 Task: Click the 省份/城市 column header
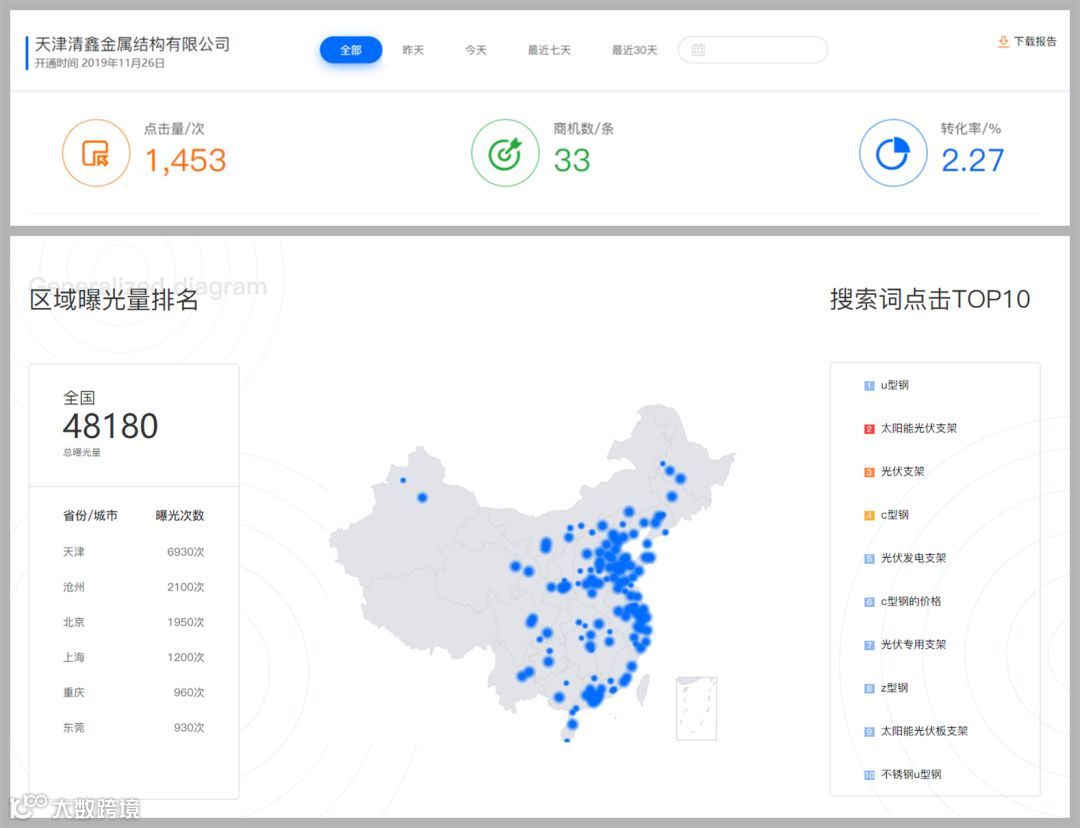click(90, 515)
